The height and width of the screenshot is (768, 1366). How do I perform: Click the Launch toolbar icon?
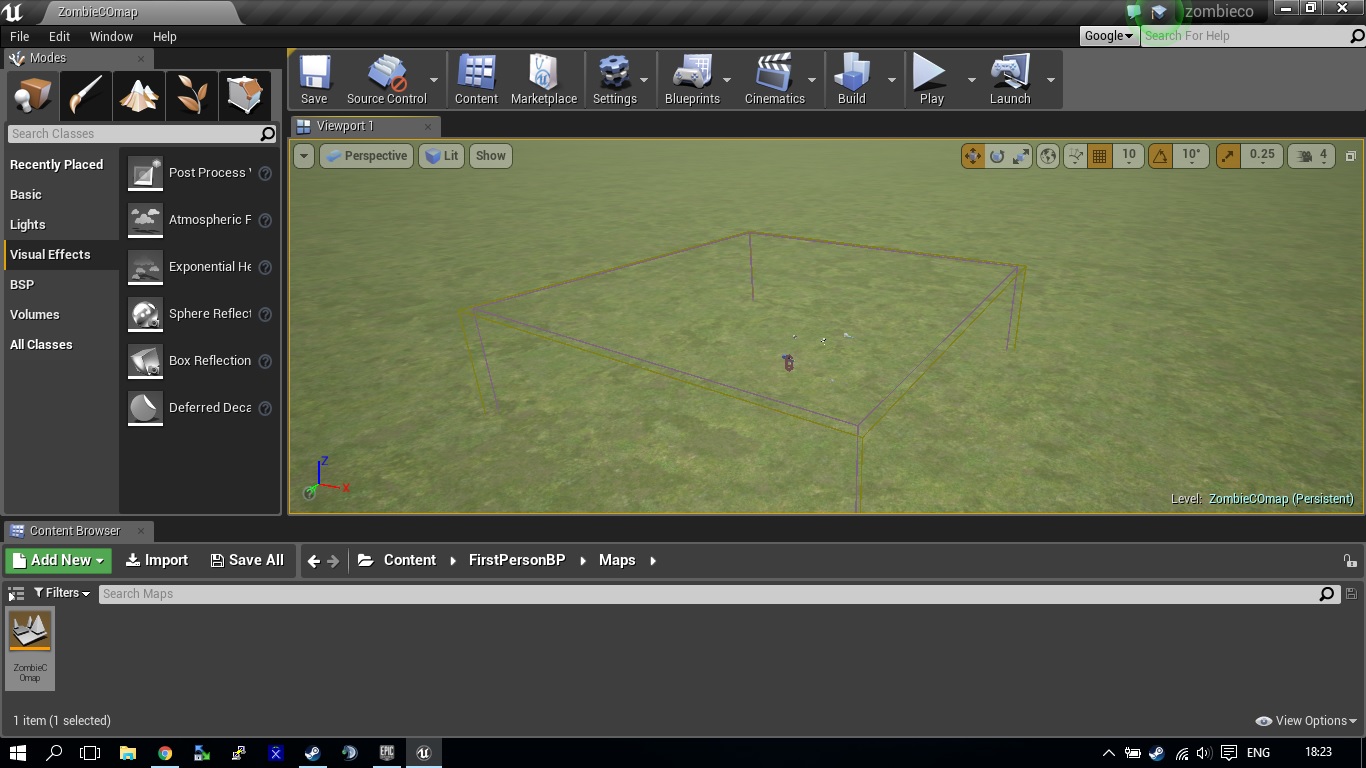click(1009, 79)
